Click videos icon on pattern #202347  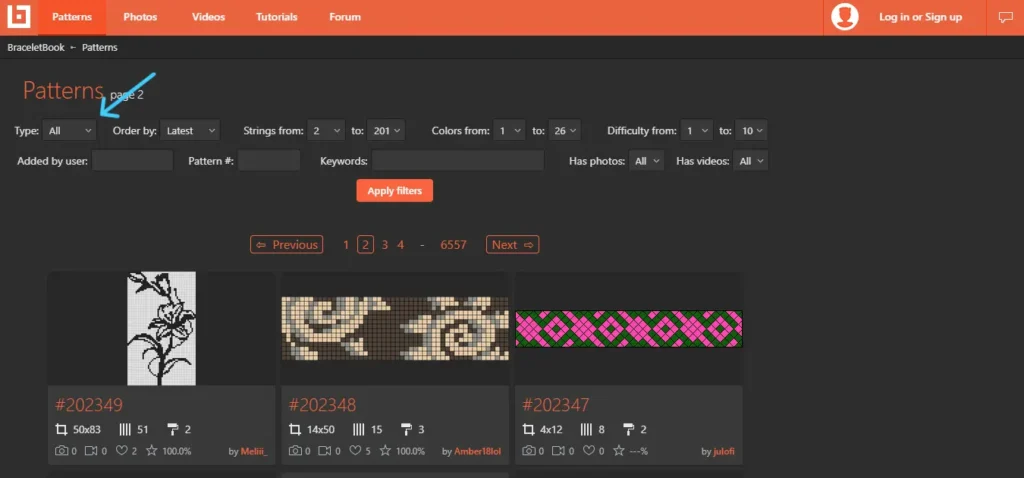557,451
